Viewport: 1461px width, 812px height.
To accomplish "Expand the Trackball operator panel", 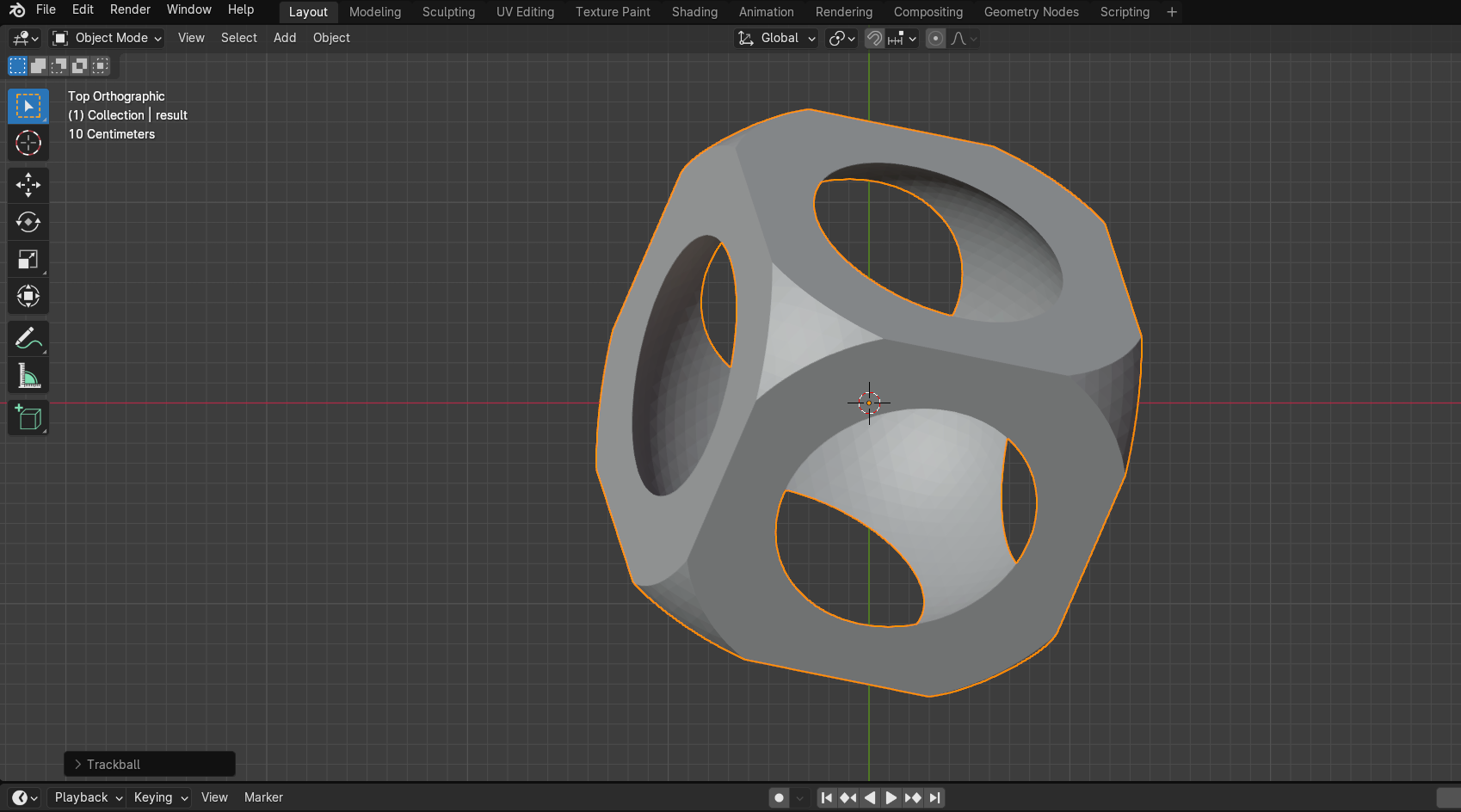I will (x=150, y=764).
